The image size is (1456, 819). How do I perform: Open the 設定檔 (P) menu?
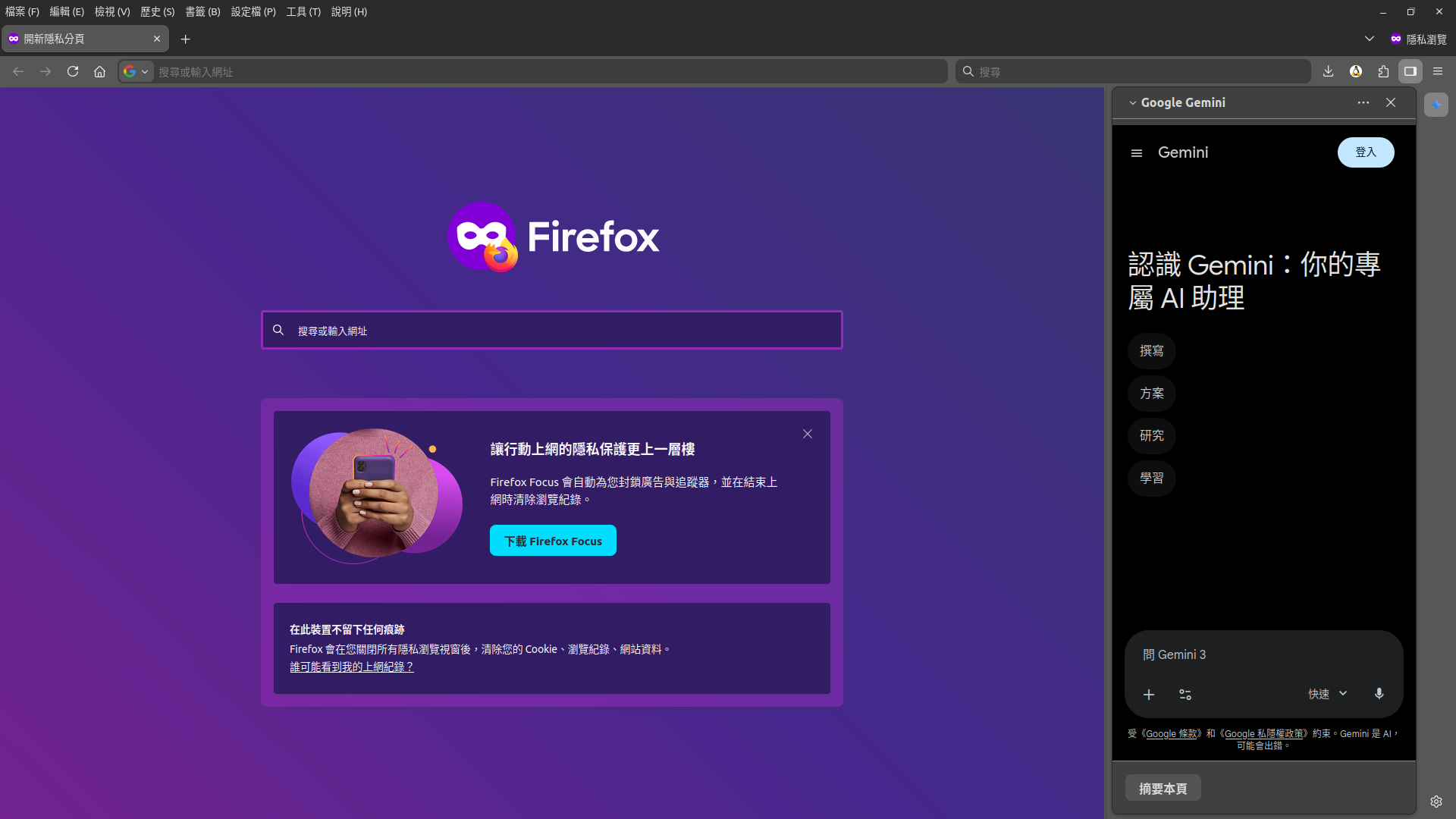(253, 11)
